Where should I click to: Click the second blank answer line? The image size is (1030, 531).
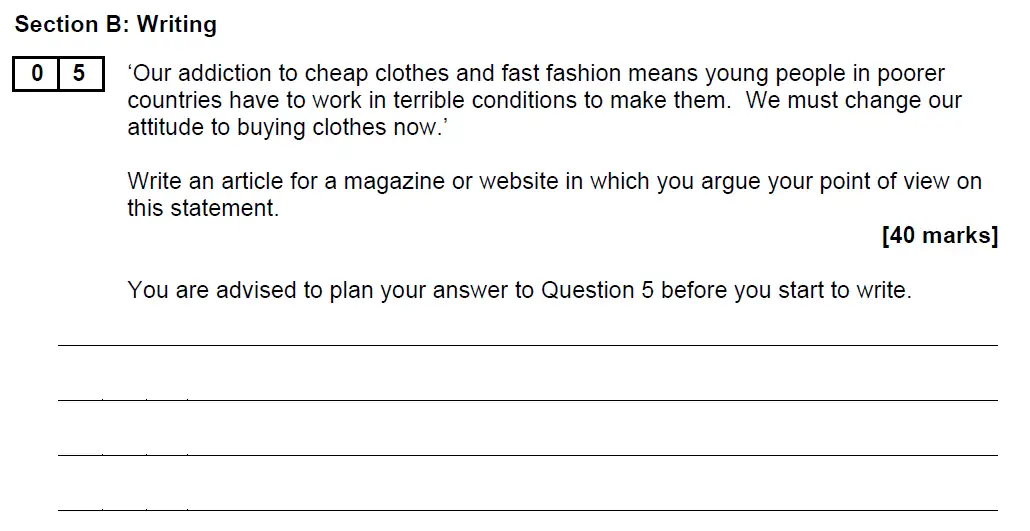point(528,400)
